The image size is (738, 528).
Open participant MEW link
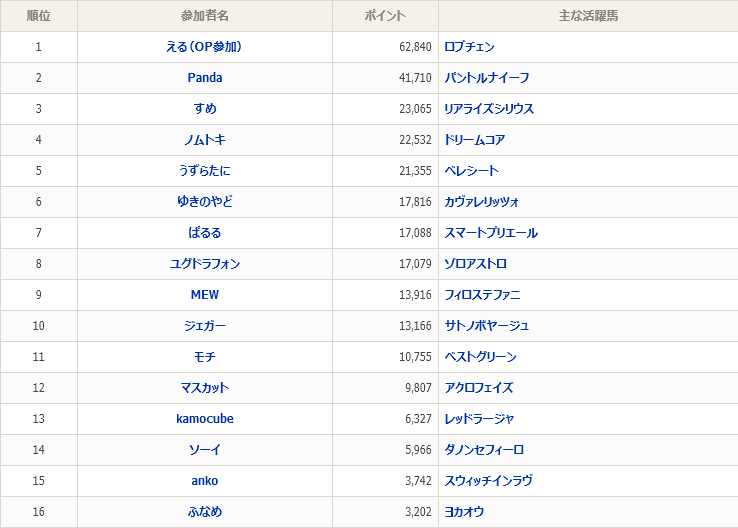[205, 295]
